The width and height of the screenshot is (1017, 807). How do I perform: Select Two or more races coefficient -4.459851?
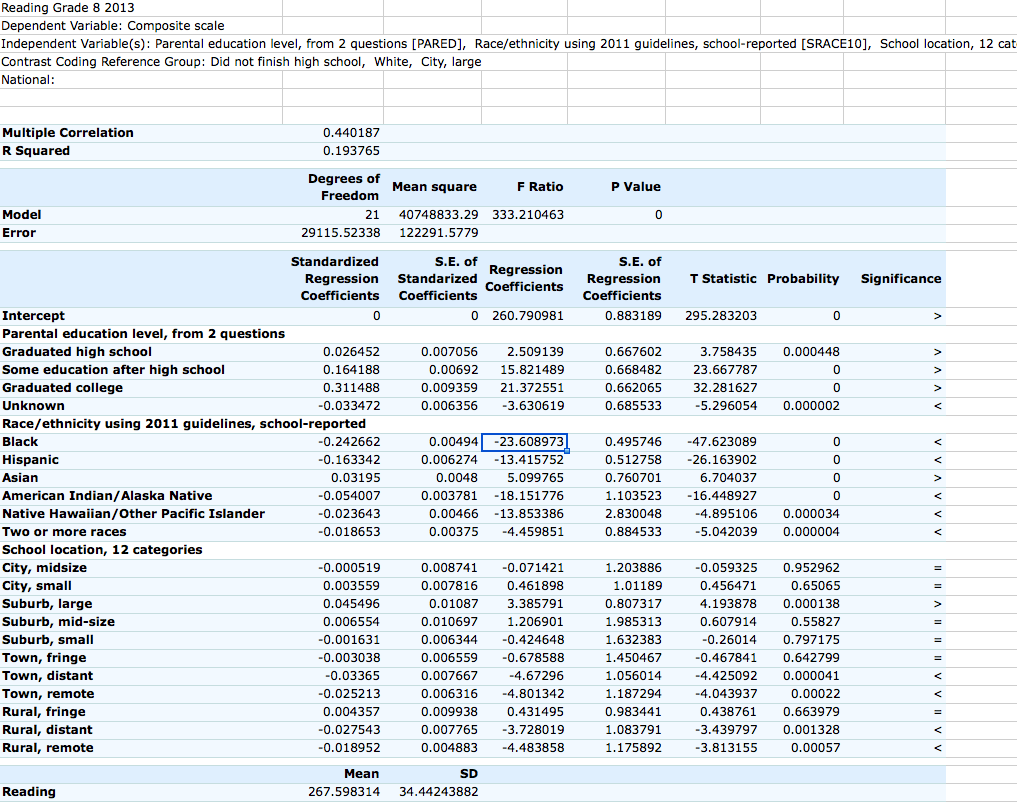coord(533,532)
